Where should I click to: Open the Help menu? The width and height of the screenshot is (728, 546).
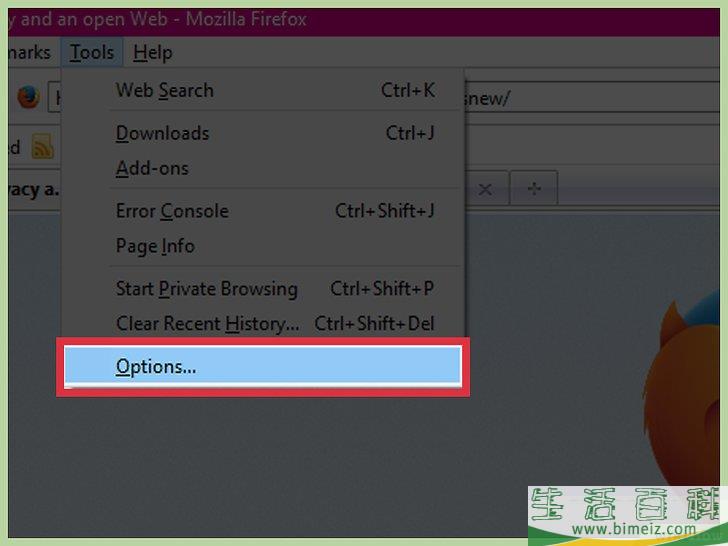pyautogui.click(x=152, y=52)
